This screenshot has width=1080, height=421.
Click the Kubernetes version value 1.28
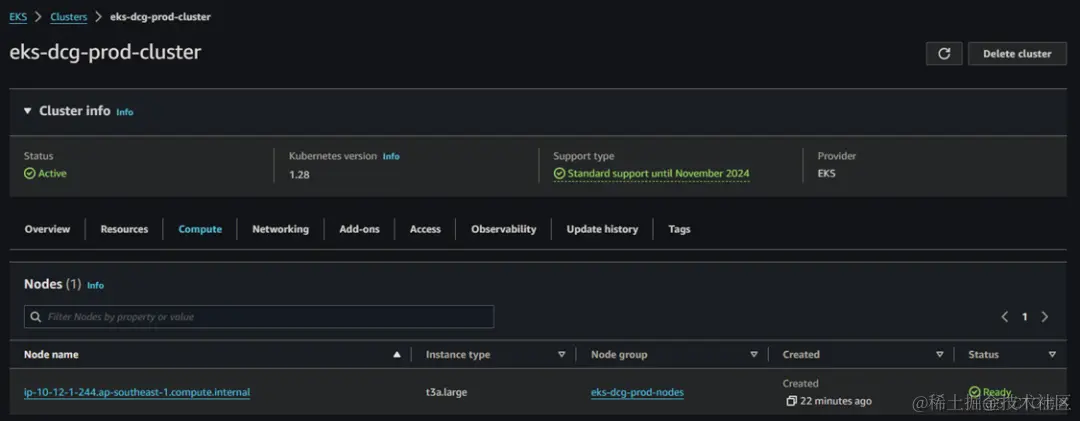[300, 174]
